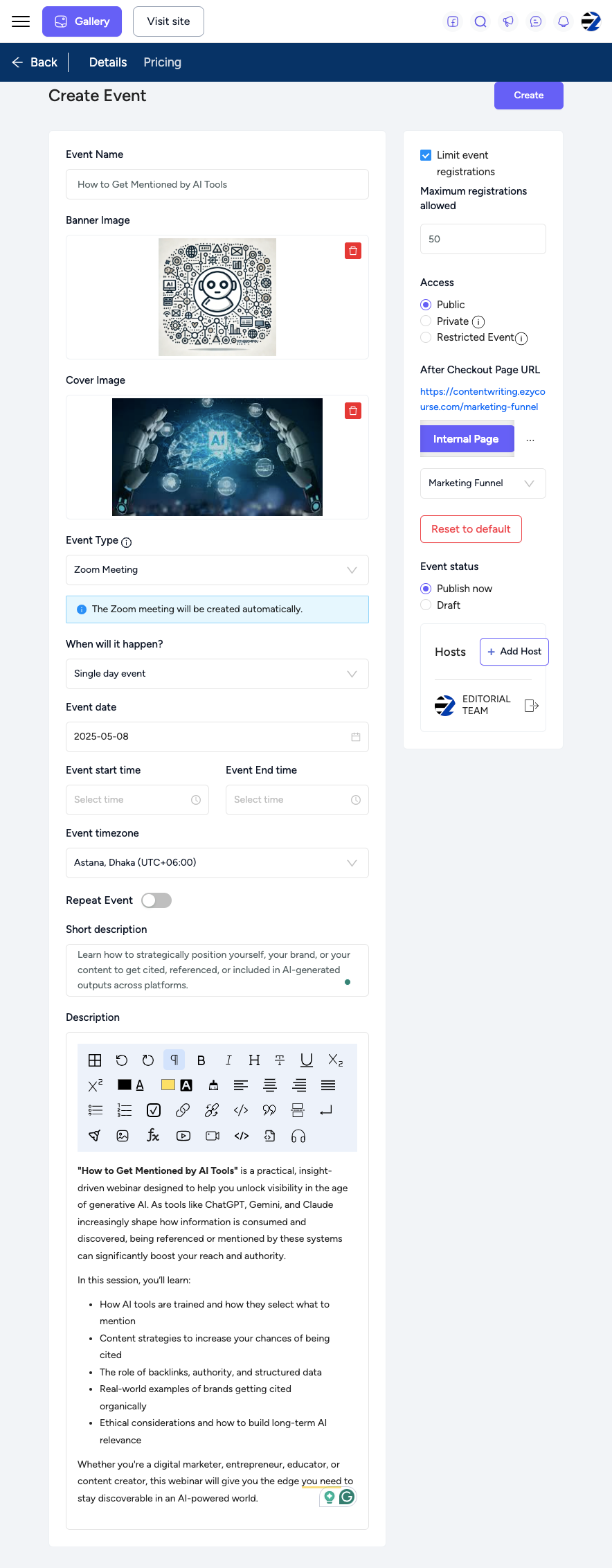The width and height of the screenshot is (612, 1568).
Task: Expand the Event timezone dropdown
Action: pos(217,863)
